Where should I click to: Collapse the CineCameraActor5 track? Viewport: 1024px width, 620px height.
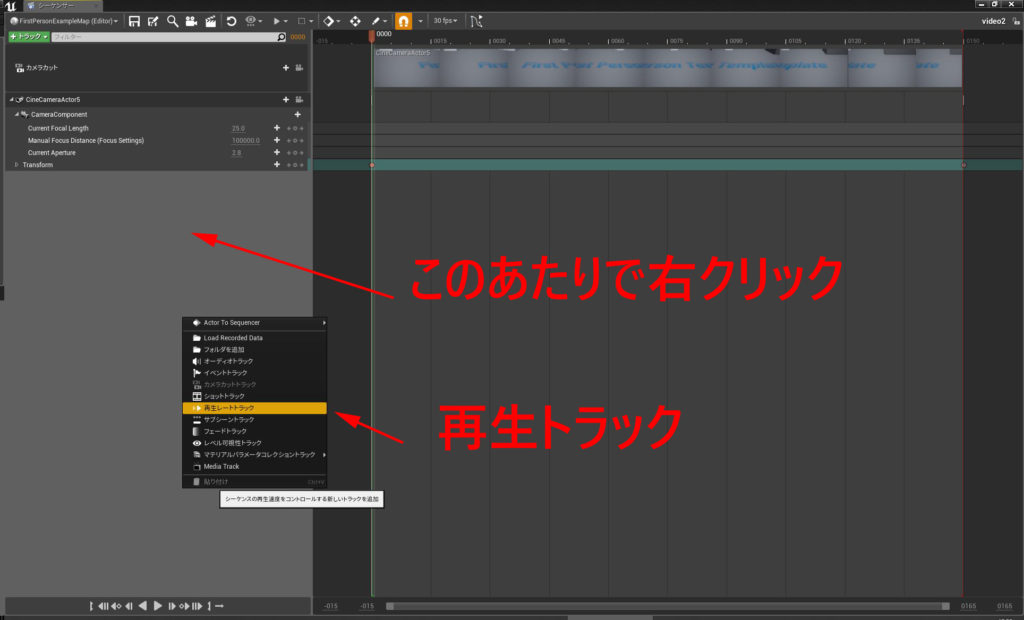tap(9, 100)
